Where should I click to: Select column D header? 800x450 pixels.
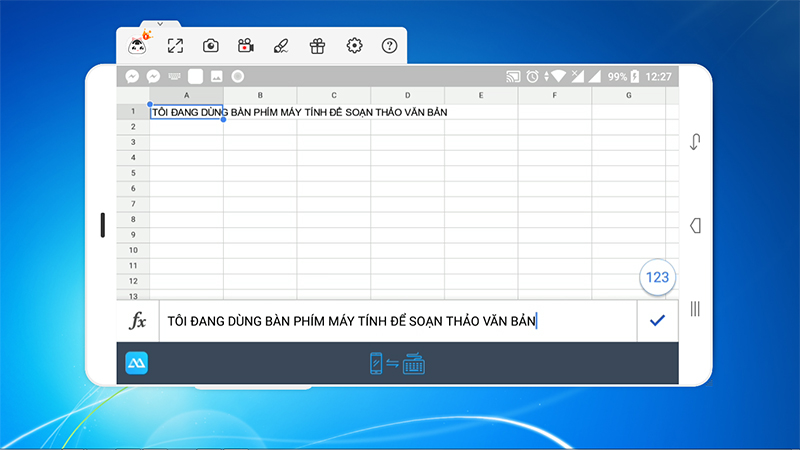click(x=408, y=95)
